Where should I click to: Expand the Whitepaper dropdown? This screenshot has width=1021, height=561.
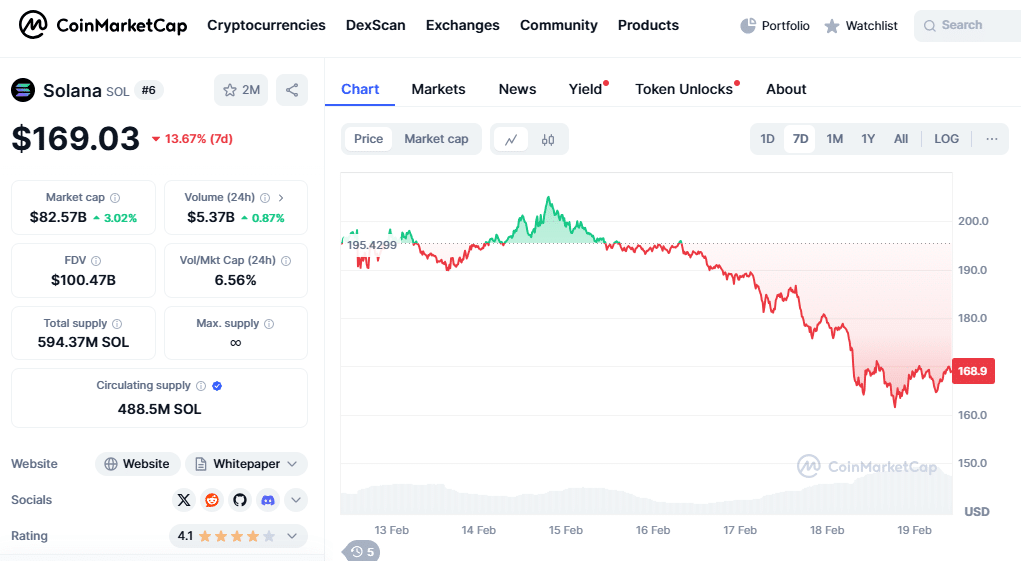tap(247, 464)
